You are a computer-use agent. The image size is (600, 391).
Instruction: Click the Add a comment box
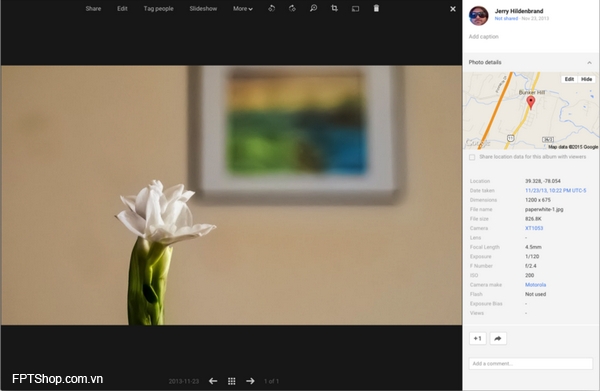click(x=531, y=363)
